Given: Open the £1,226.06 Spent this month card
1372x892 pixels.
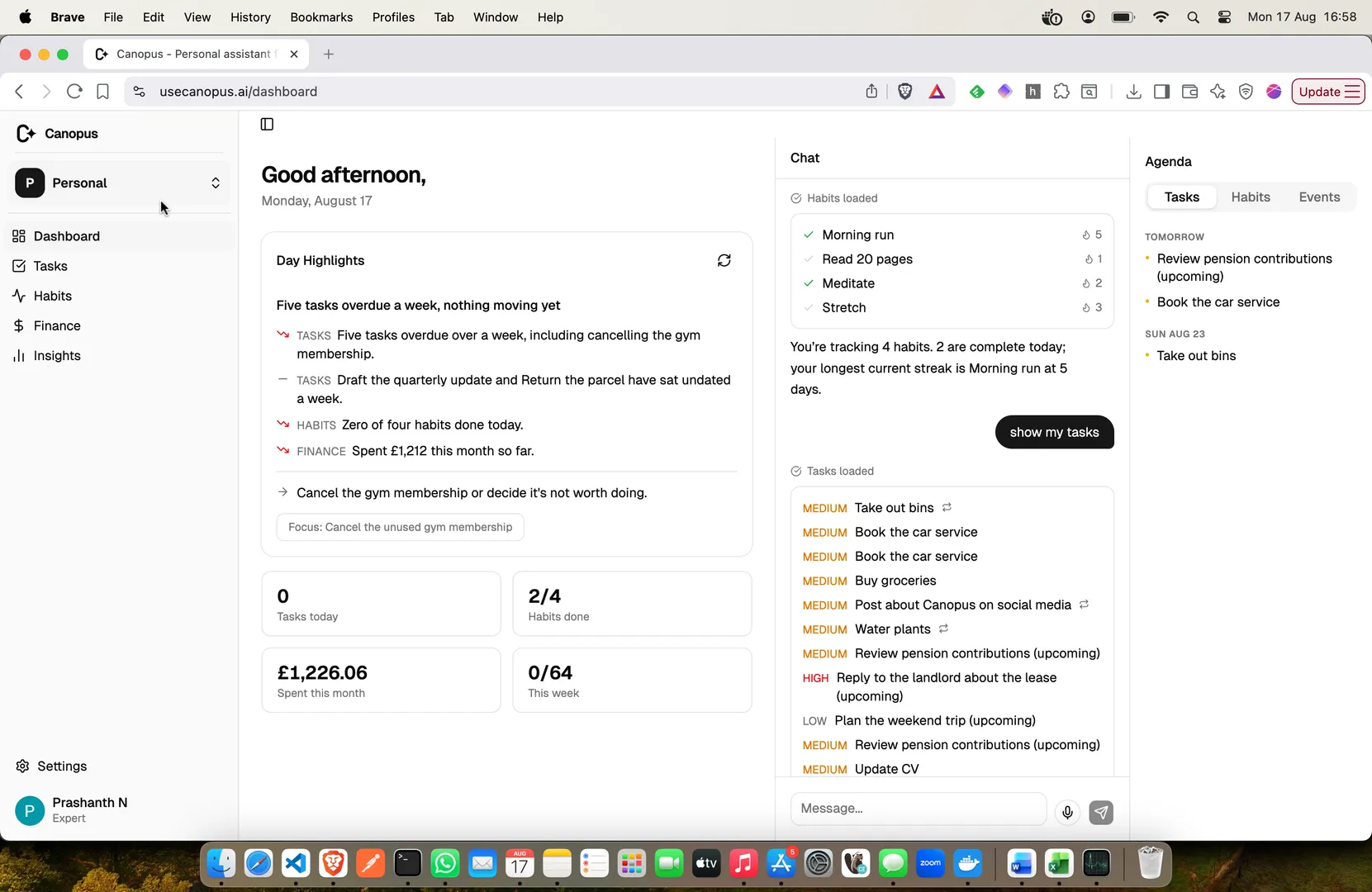Looking at the screenshot, I should click(381, 681).
